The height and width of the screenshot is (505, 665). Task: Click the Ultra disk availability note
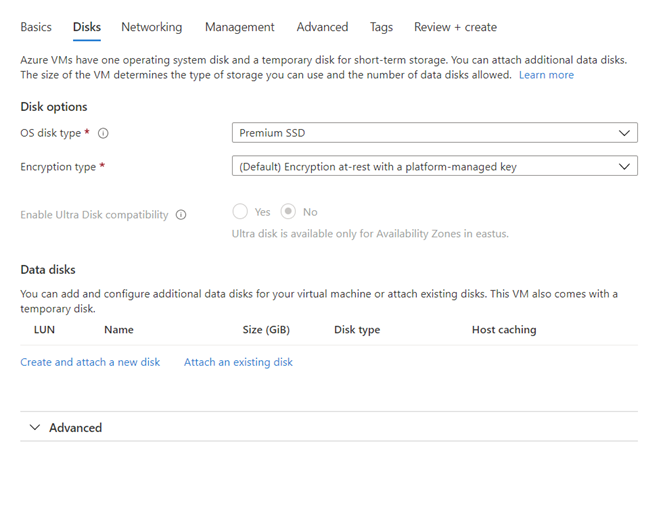370,234
